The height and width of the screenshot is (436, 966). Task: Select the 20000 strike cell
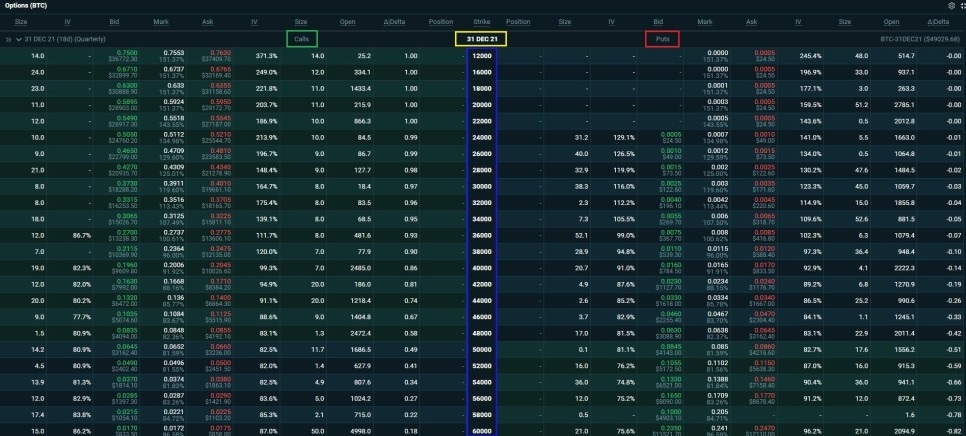click(x=482, y=105)
